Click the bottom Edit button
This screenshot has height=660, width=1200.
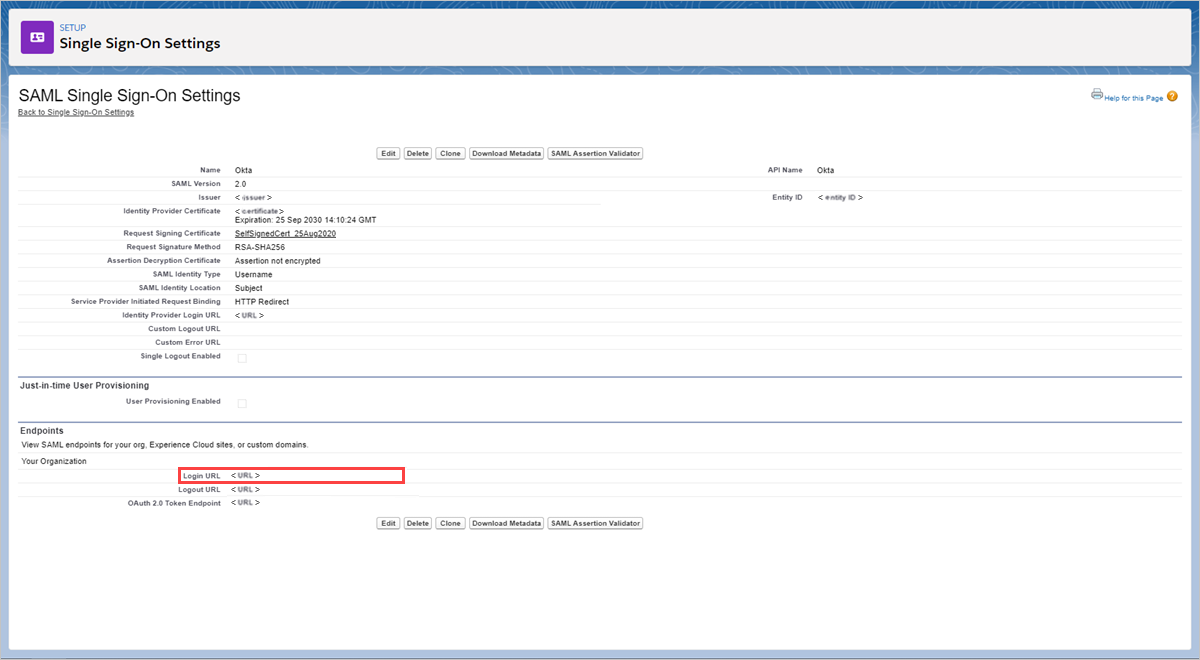tap(388, 522)
